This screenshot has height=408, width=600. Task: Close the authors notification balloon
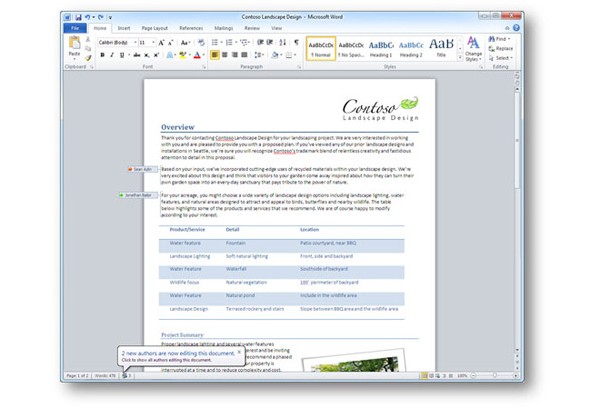coord(239,352)
